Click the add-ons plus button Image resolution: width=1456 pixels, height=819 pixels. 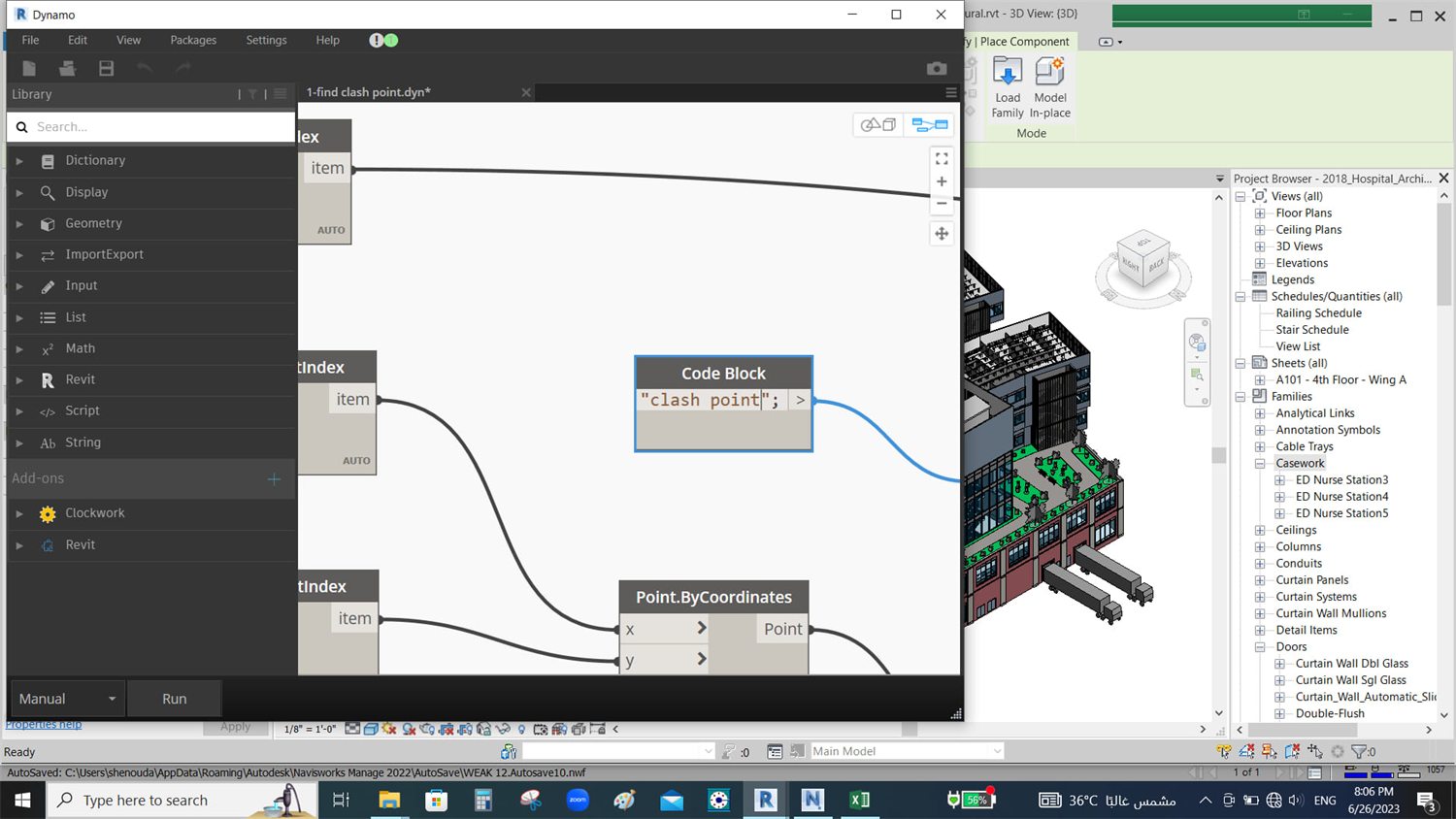274,478
